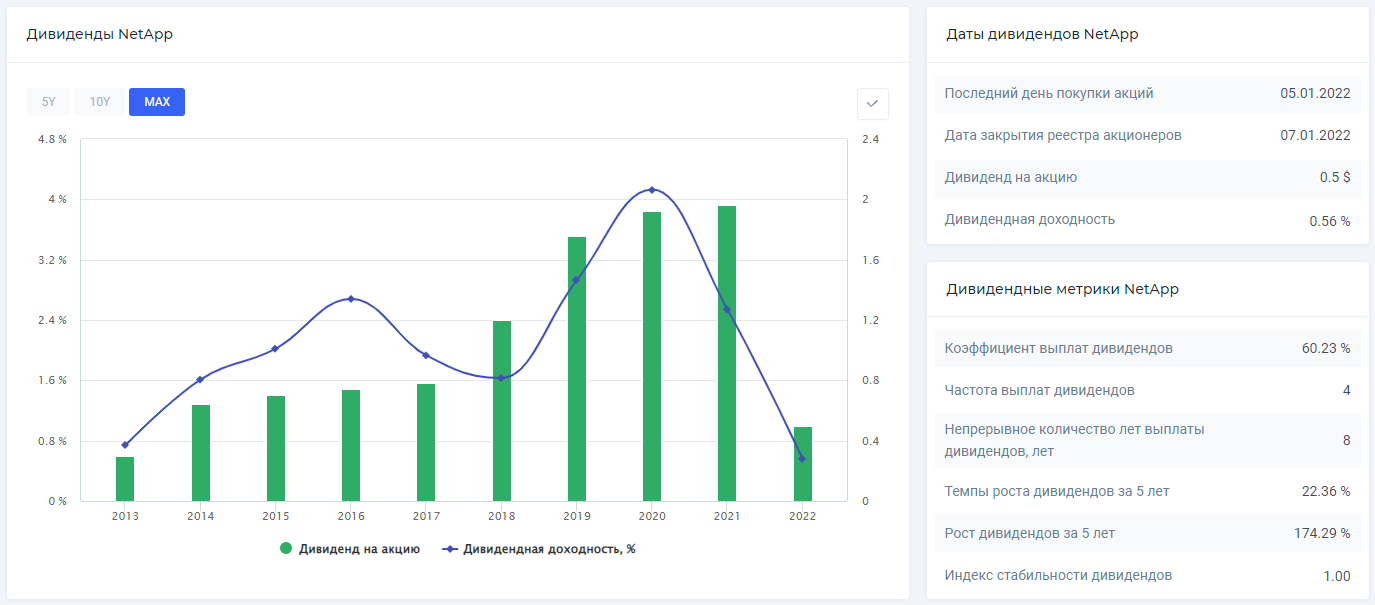Click the 'Дивидендная доходность' 0.56 % value
Screen dimensions: 1375x605
point(1329,220)
